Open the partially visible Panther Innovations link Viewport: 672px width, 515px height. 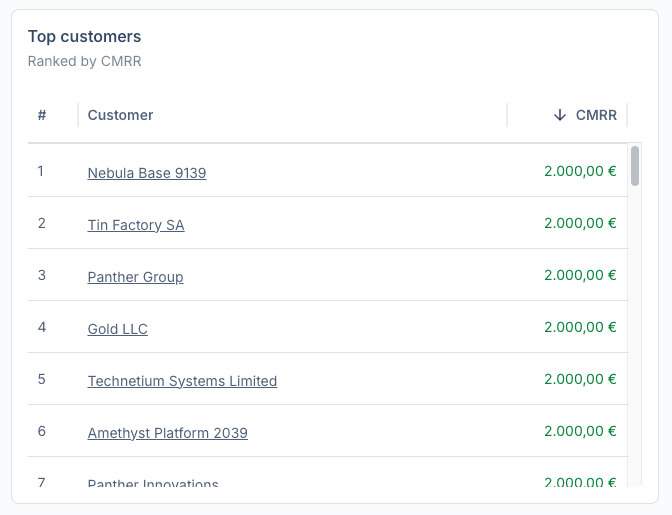153,483
